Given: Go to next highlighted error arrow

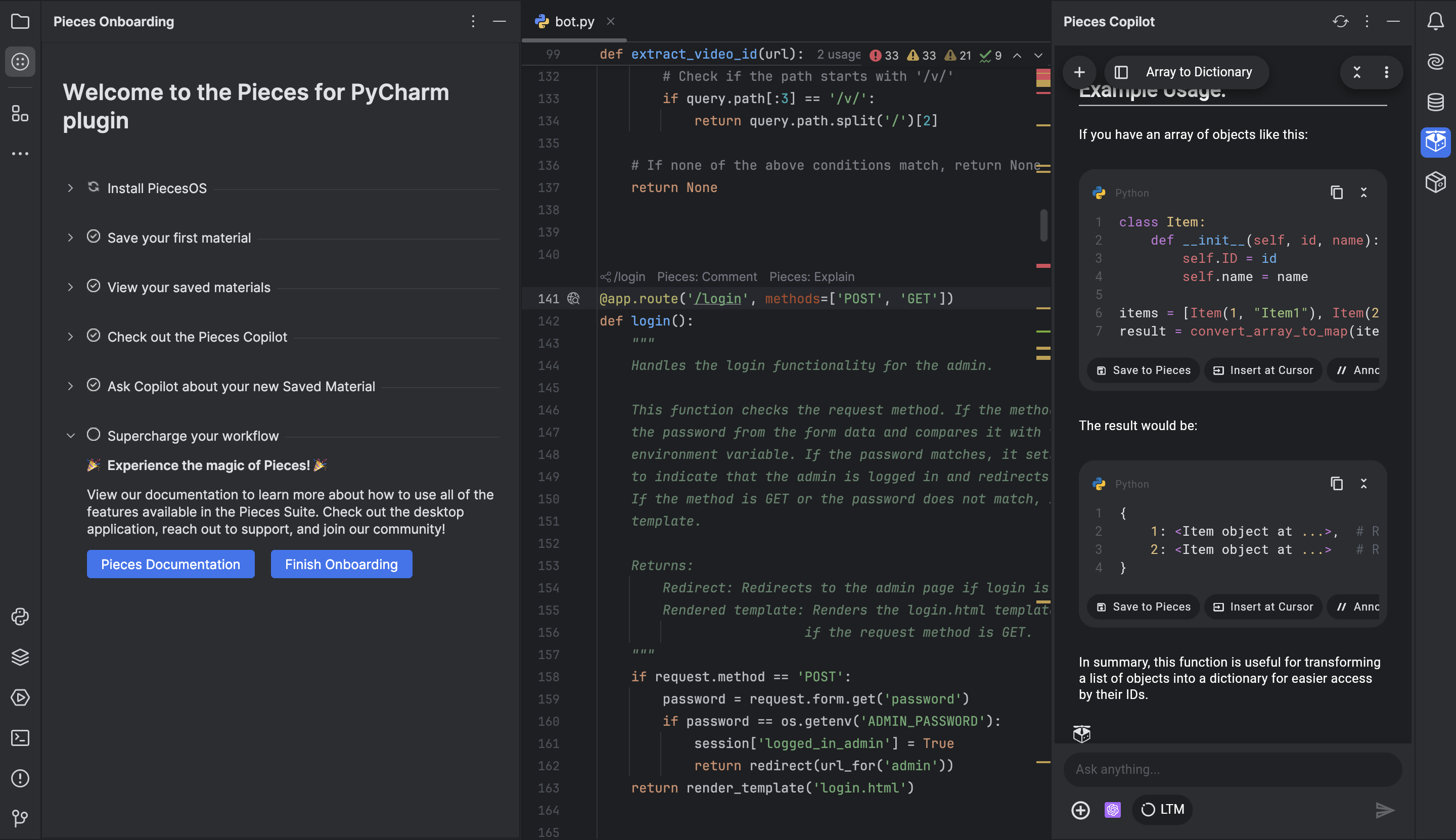Looking at the screenshot, I should tap(1038, 56).
